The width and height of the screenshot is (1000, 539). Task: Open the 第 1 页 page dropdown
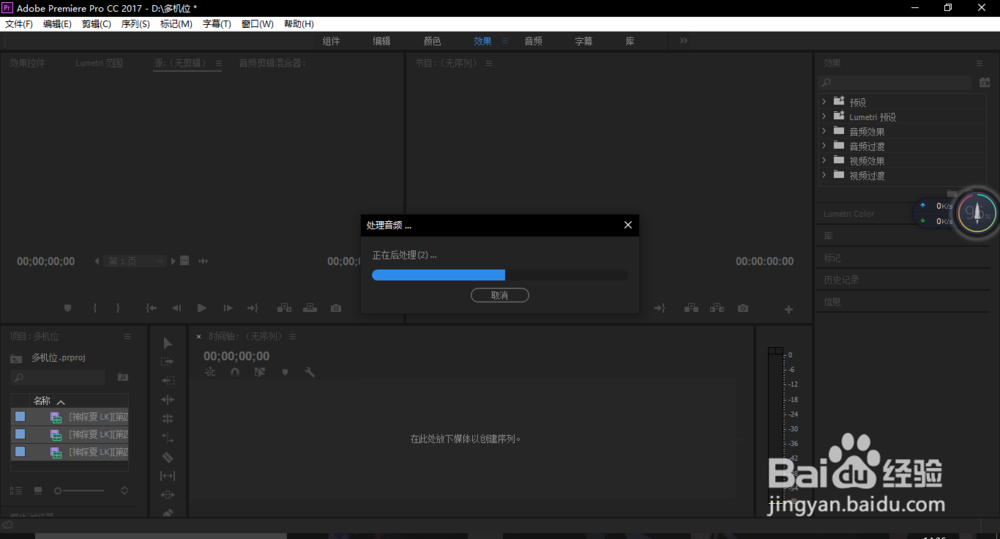coord(135,261)
